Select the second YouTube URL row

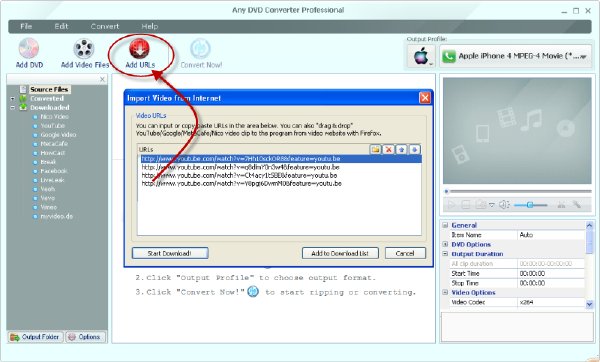click(x=281, y=167)
